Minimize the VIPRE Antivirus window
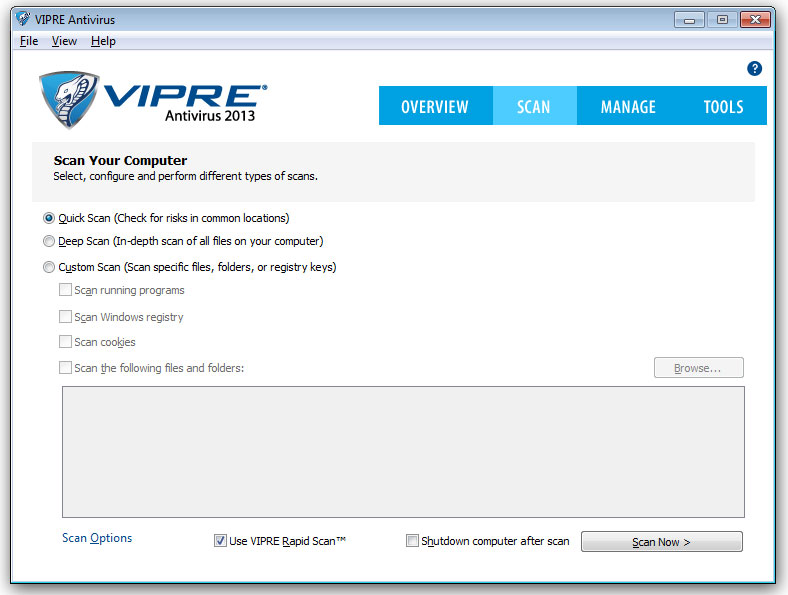The image size is (788, 595). coord(689,20)
